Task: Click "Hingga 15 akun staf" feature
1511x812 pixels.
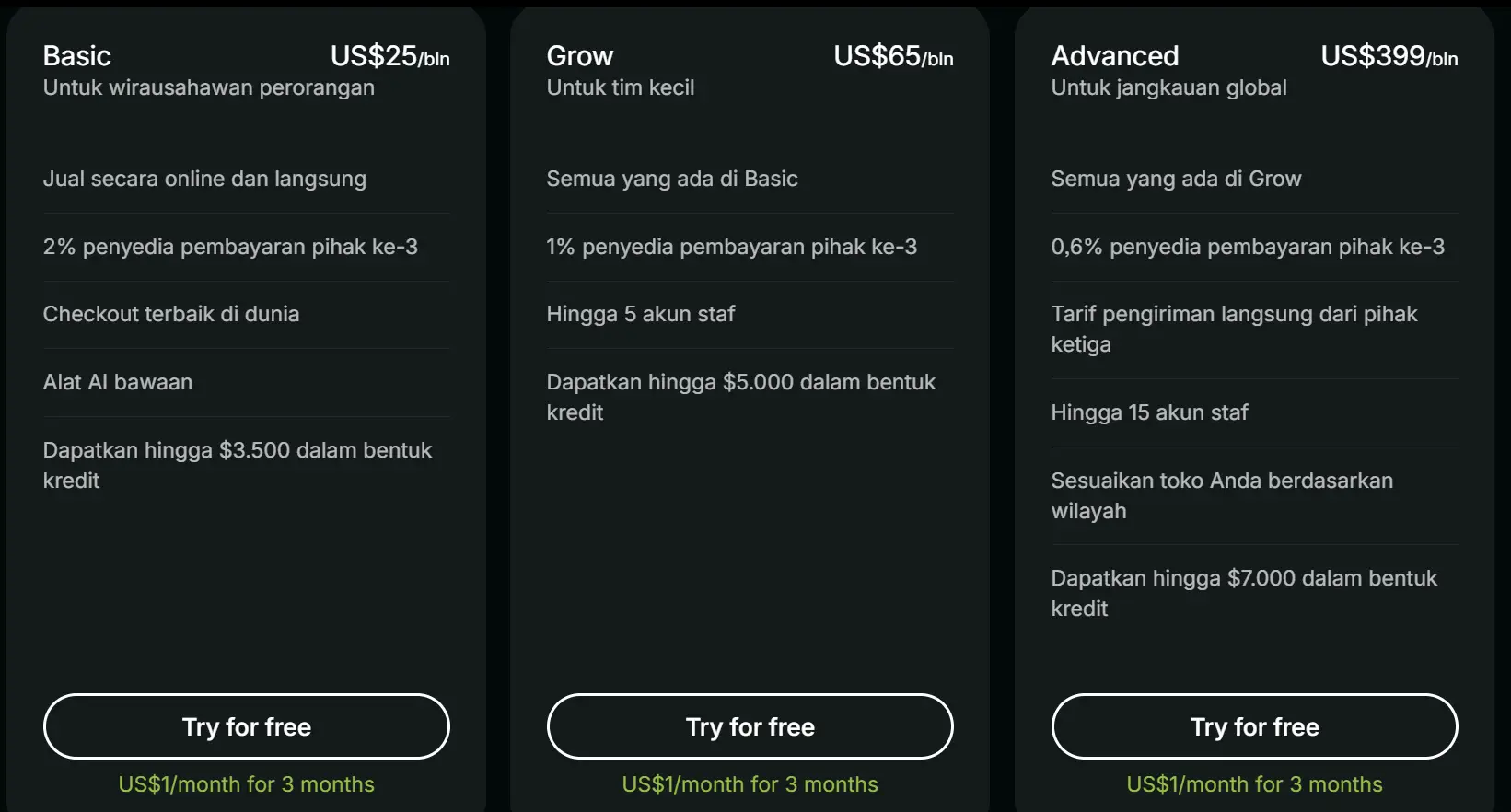Action: point(1149,412)
